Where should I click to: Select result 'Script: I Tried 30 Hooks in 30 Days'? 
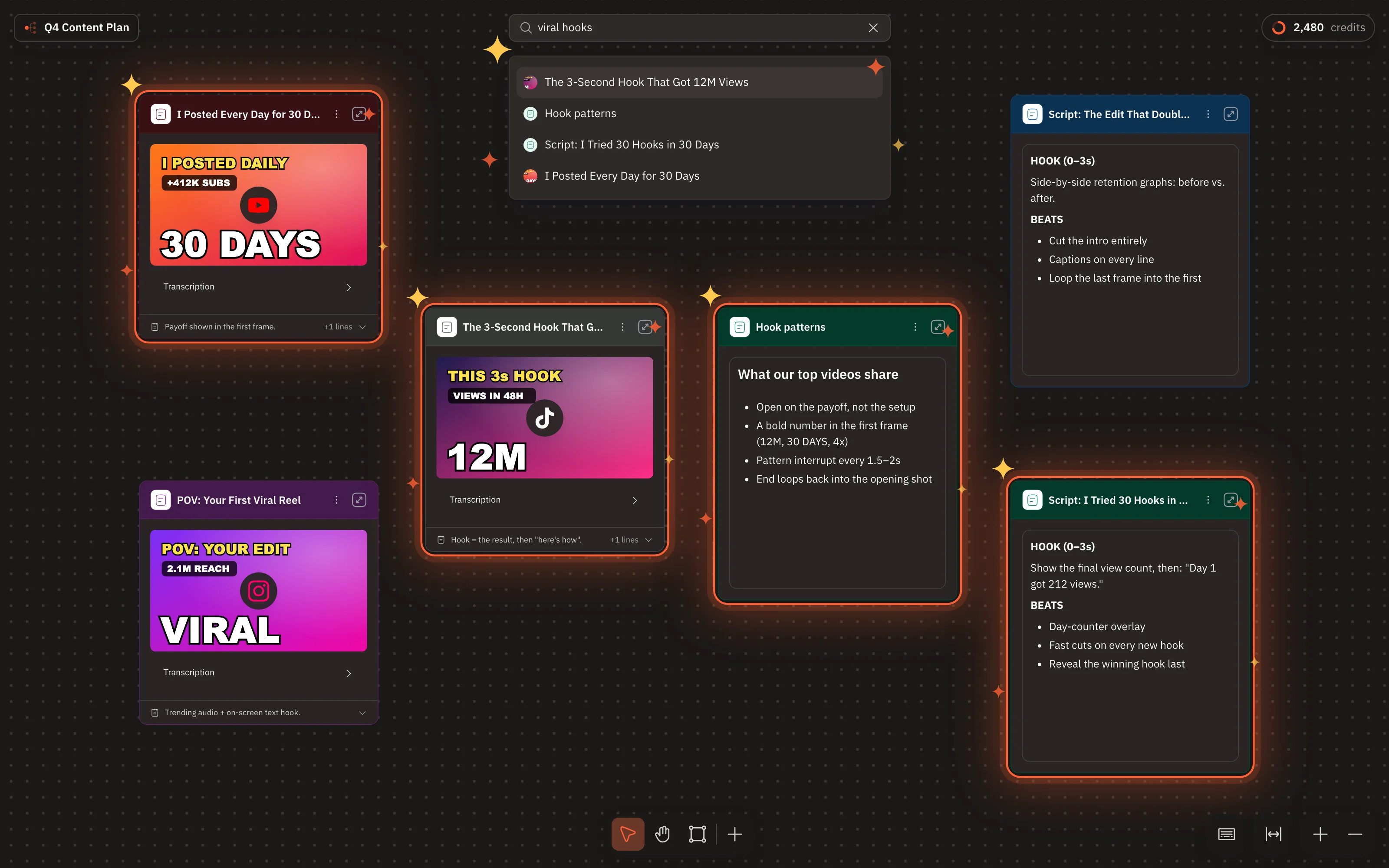pos(699,145)
